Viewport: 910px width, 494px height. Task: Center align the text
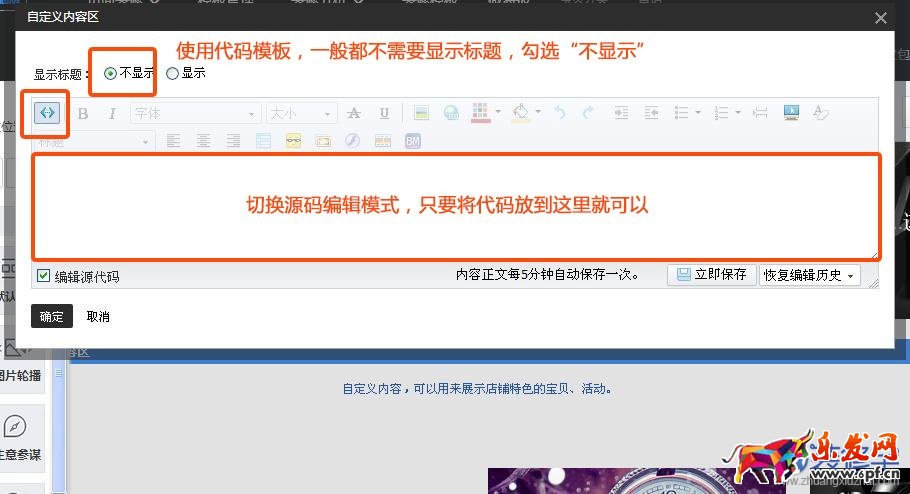pos(203,140)
